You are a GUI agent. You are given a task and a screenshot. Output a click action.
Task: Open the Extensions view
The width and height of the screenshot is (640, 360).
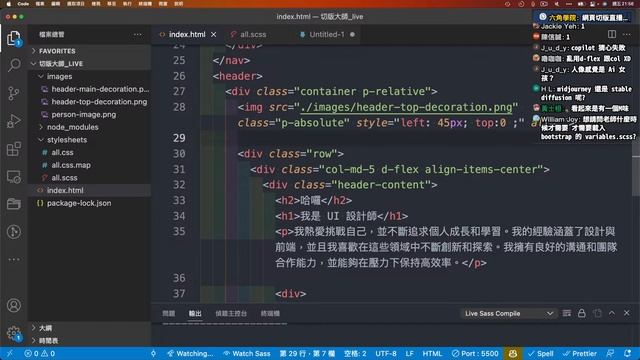click(x=14, y=149)
